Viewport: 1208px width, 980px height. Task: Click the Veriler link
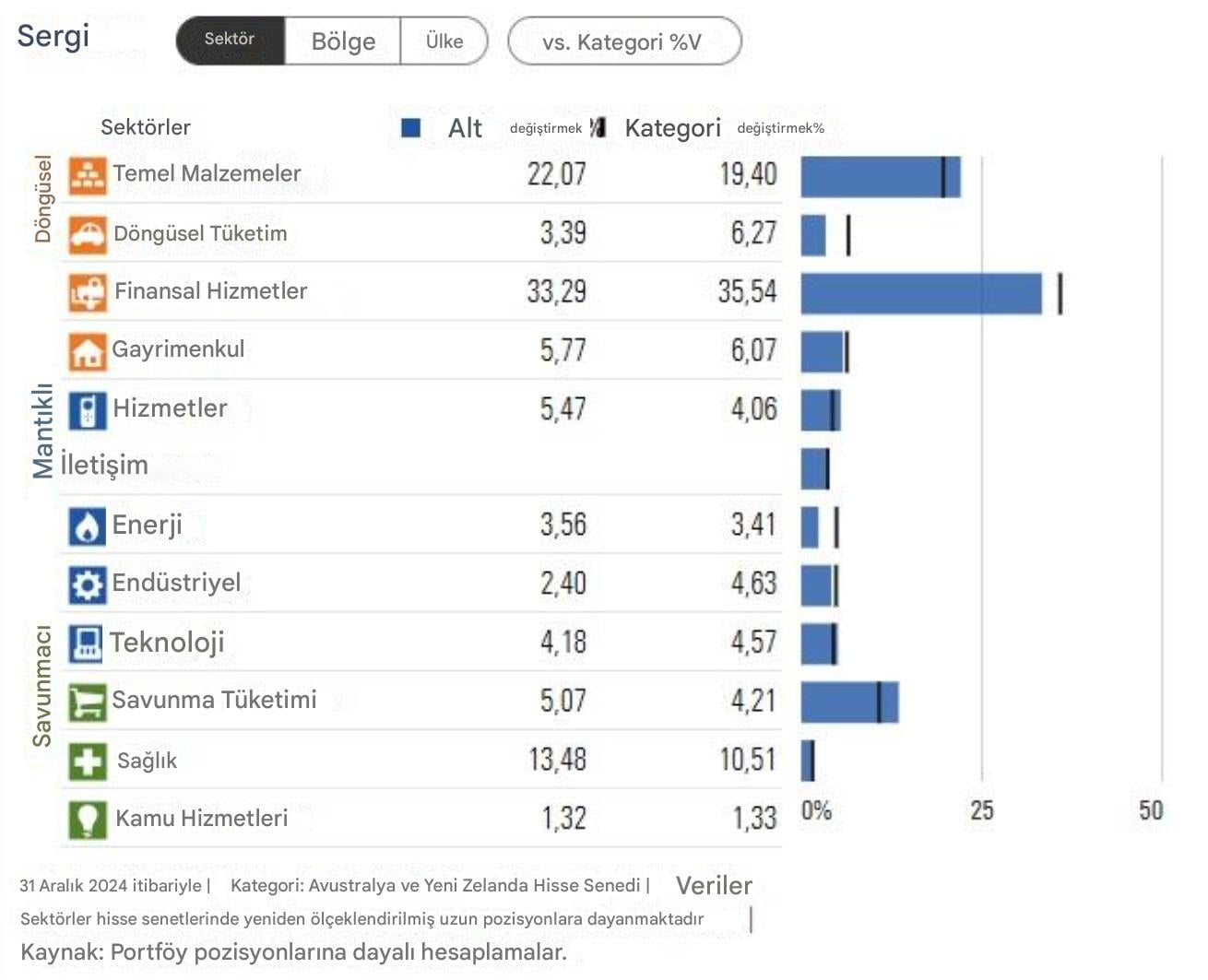coord(714,886)
